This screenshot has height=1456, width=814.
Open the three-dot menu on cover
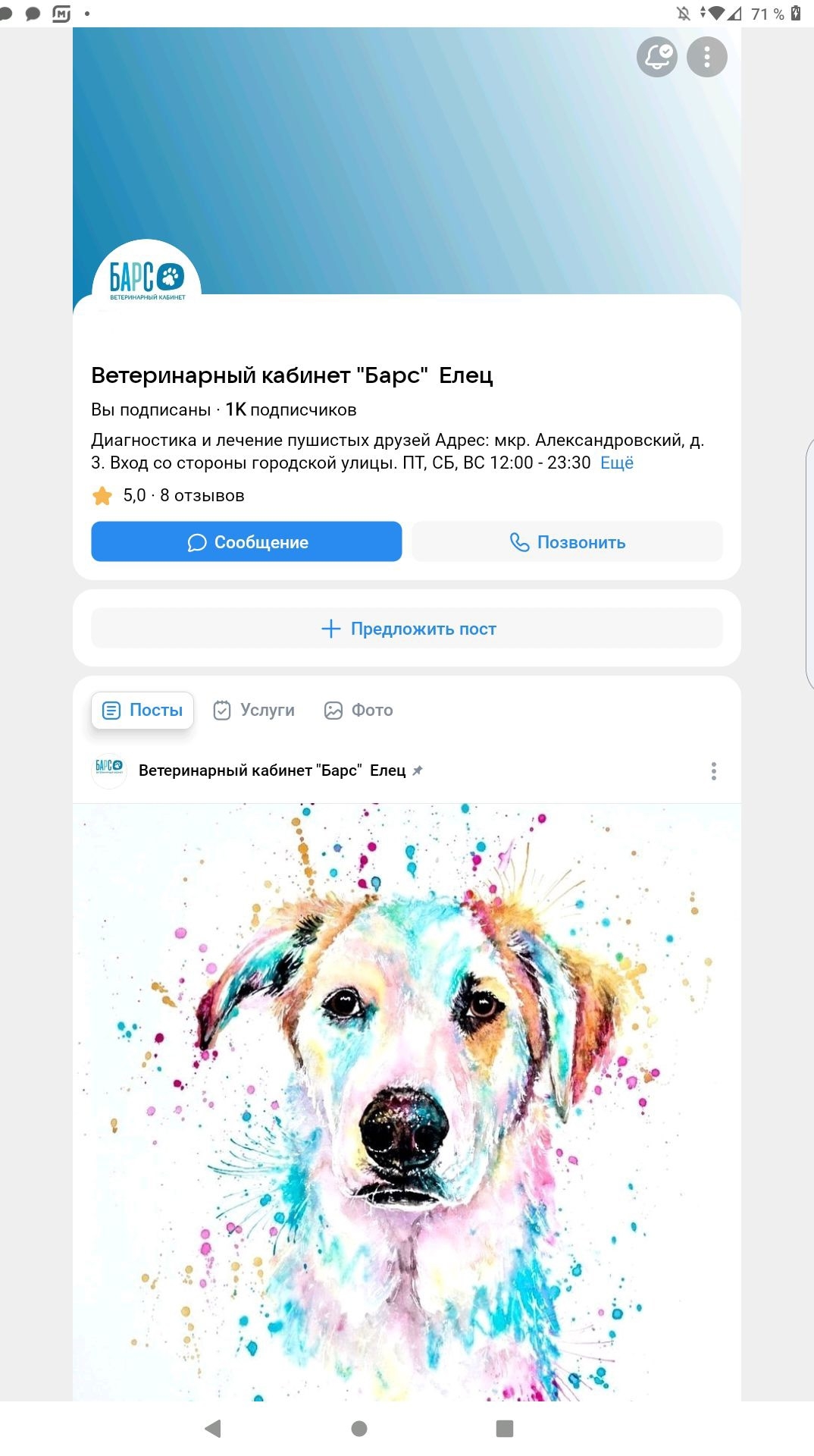point(706,57)
